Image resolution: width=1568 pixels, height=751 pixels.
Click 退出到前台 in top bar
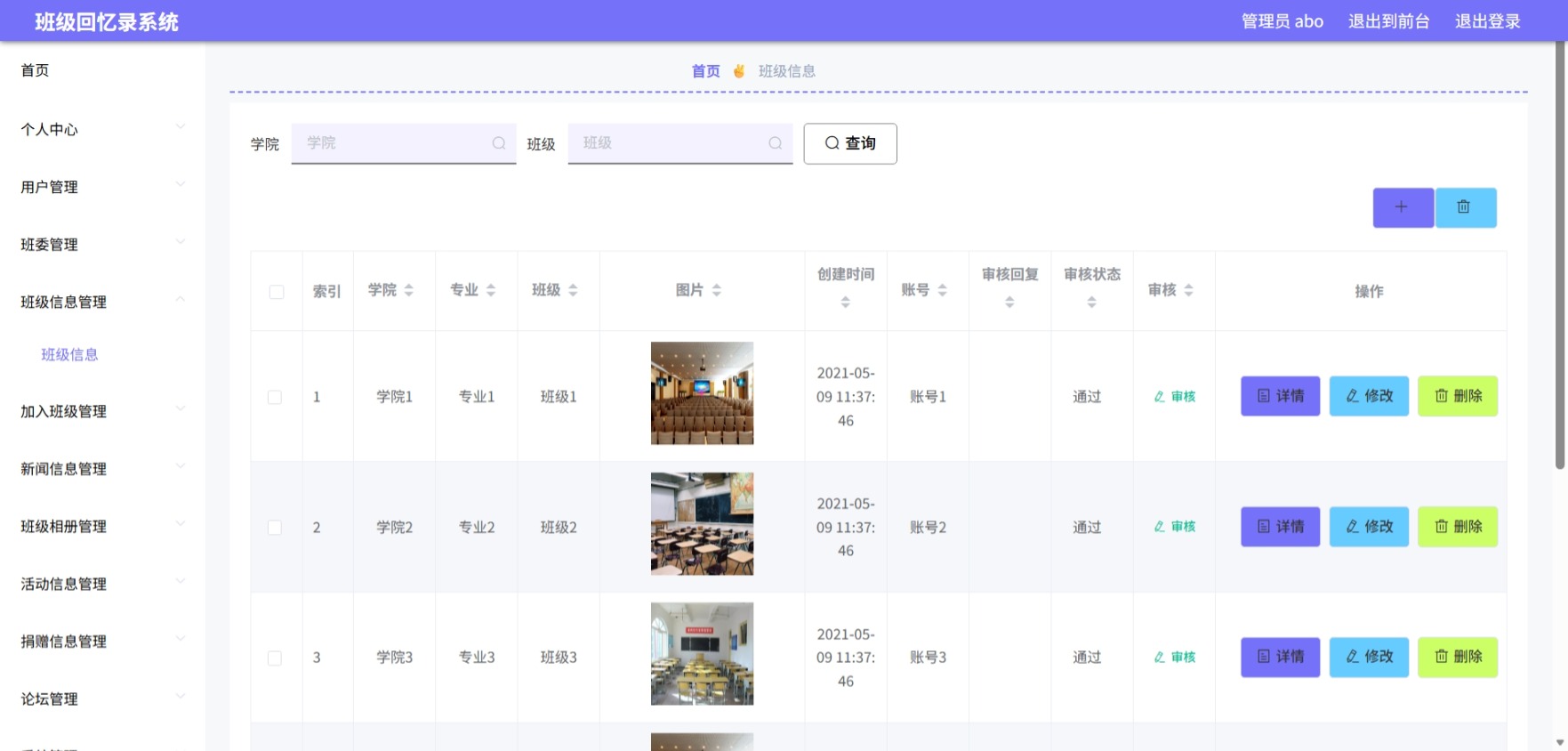(x=1388, y=21)
